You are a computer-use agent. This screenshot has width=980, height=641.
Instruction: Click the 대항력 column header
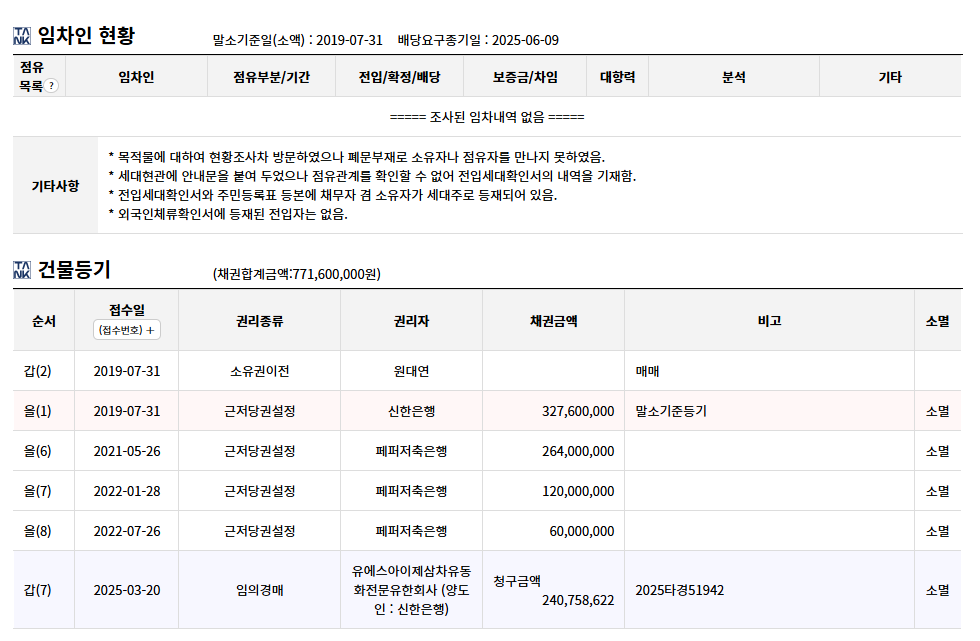click(x=618, y=77)
